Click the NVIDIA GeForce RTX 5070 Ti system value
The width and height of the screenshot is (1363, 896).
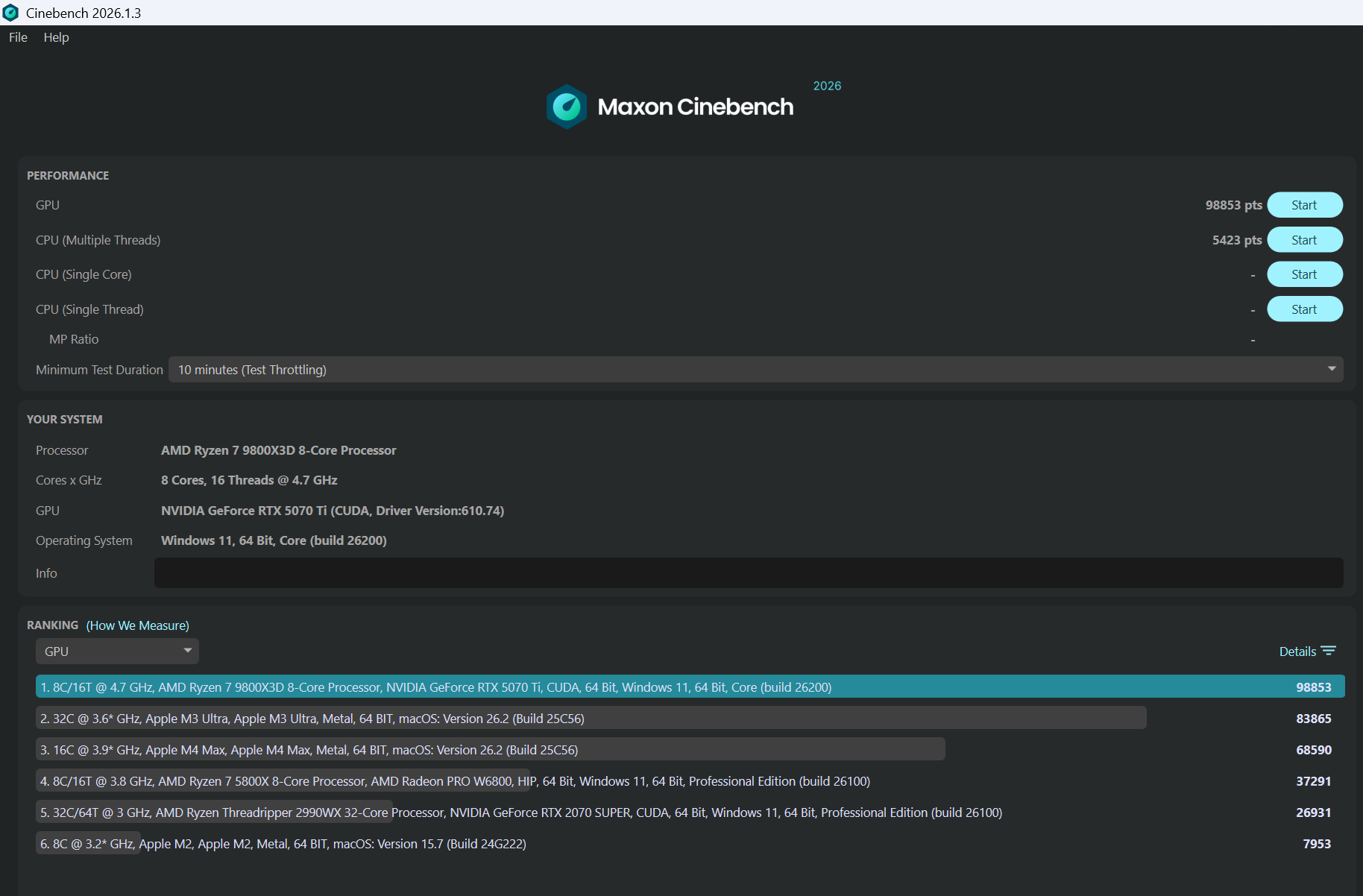pos(333,511)
